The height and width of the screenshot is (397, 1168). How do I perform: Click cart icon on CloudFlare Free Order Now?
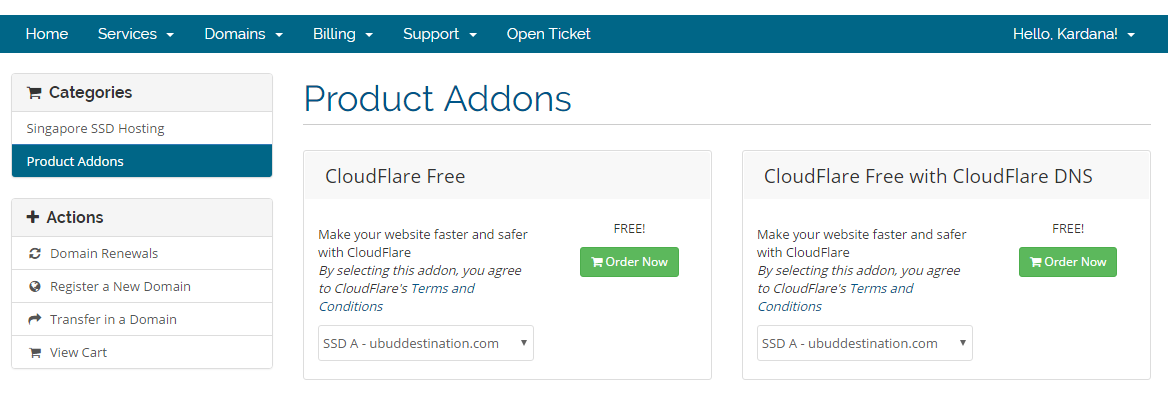[x=597, y=262]
